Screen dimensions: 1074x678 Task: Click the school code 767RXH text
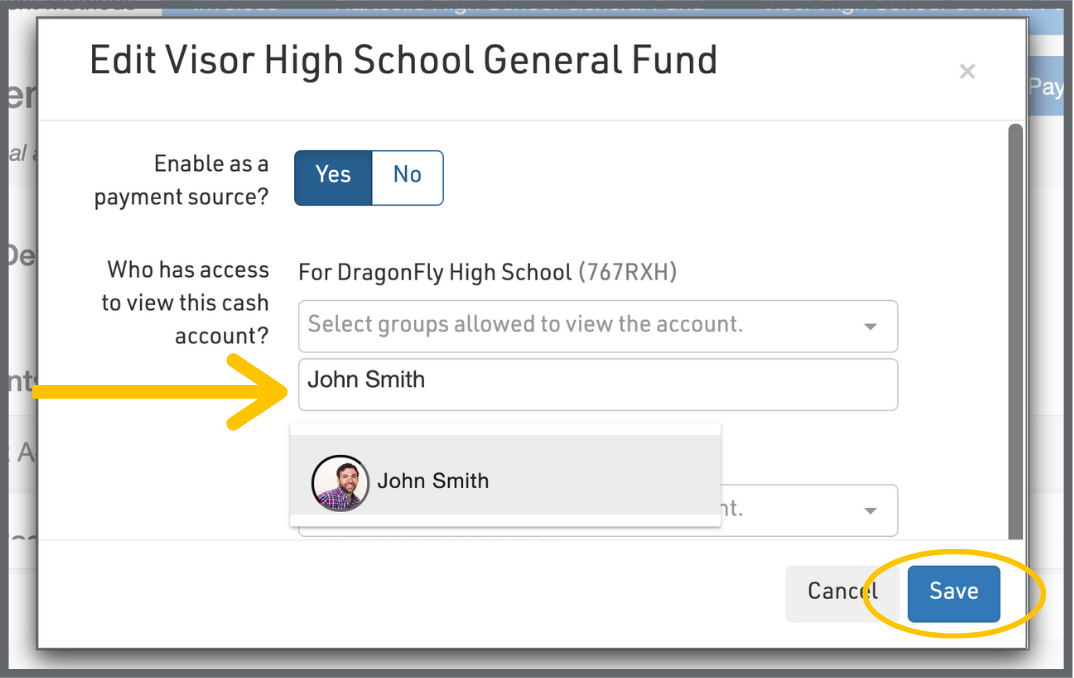[628, 273]
